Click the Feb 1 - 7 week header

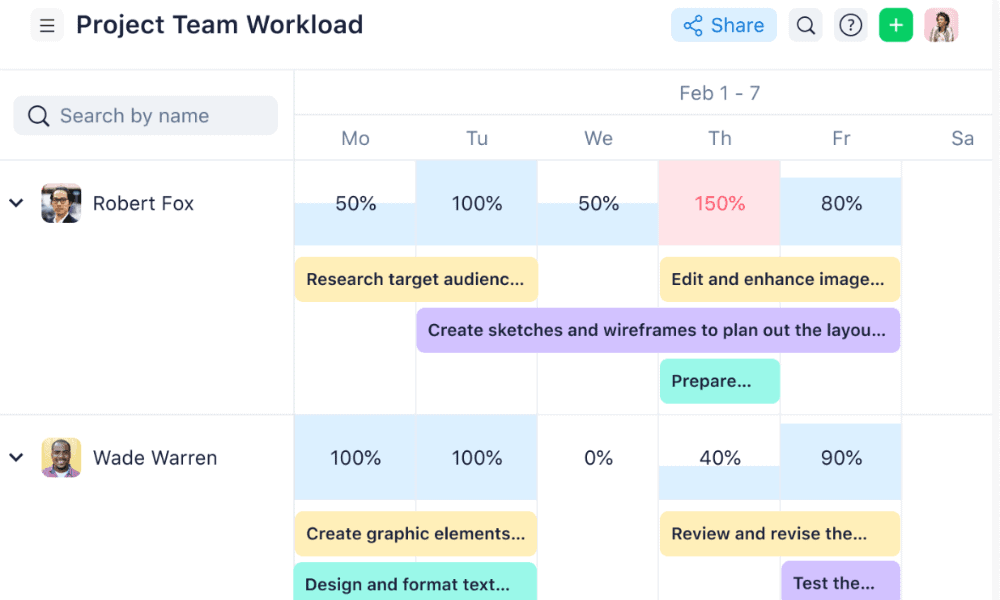[x=719, y=93]
